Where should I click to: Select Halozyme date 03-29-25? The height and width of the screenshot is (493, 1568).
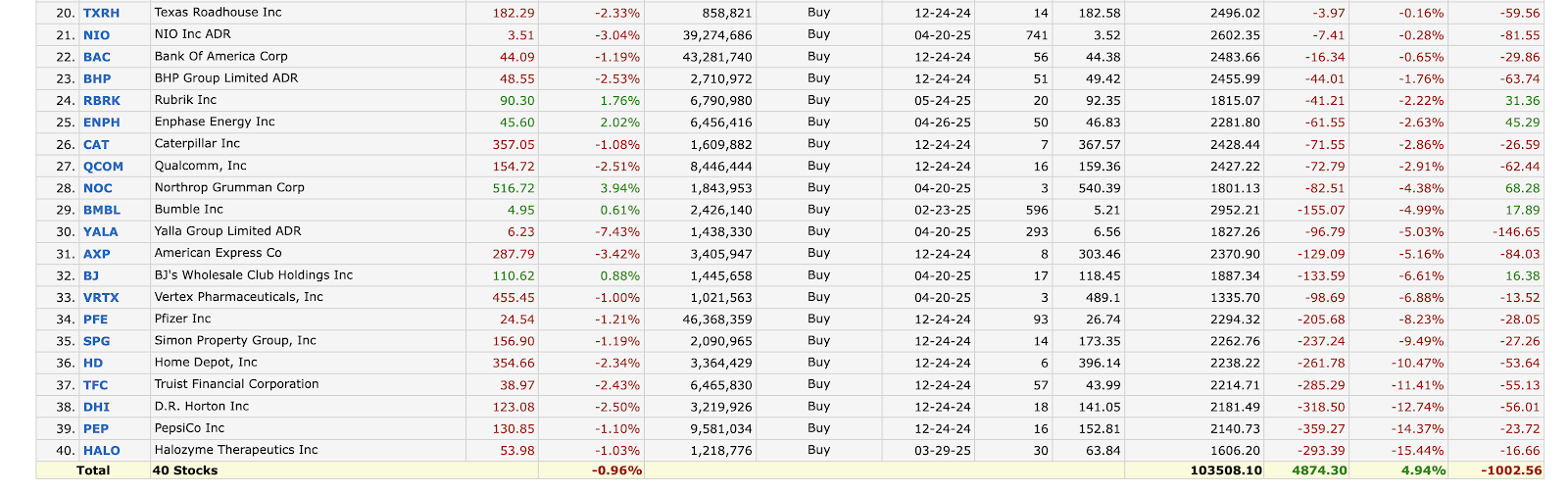(943, 451)
